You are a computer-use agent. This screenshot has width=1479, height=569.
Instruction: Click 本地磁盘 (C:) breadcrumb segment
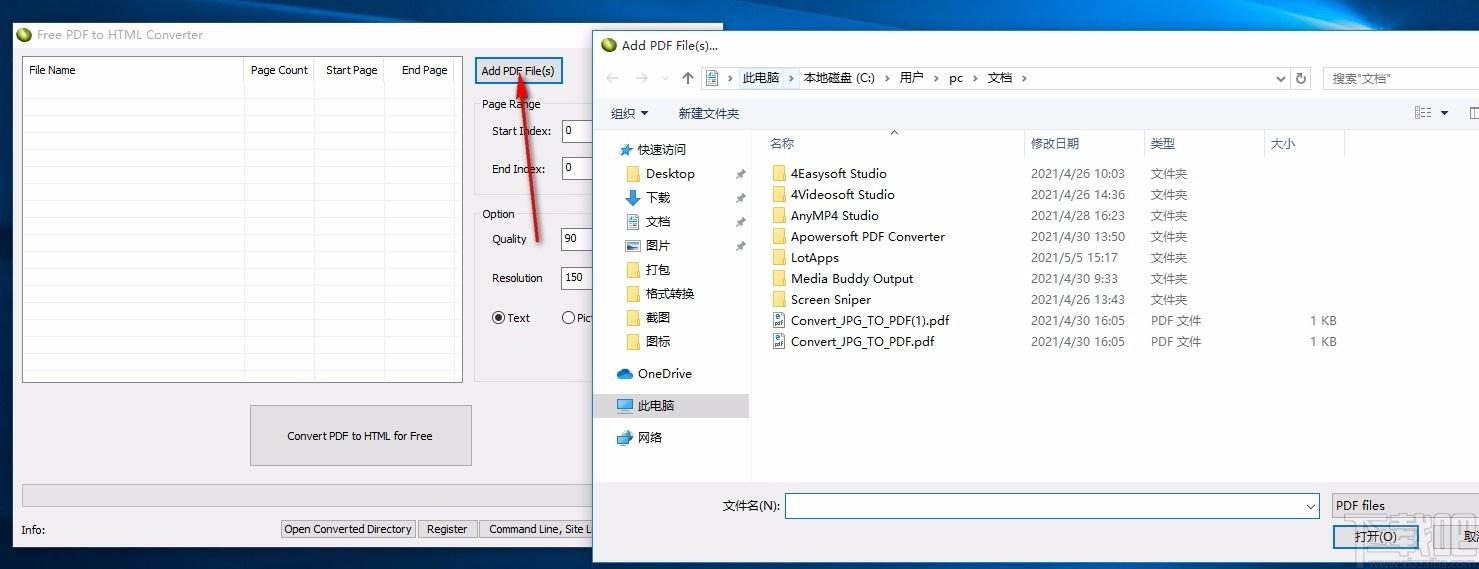pos(839,78)
